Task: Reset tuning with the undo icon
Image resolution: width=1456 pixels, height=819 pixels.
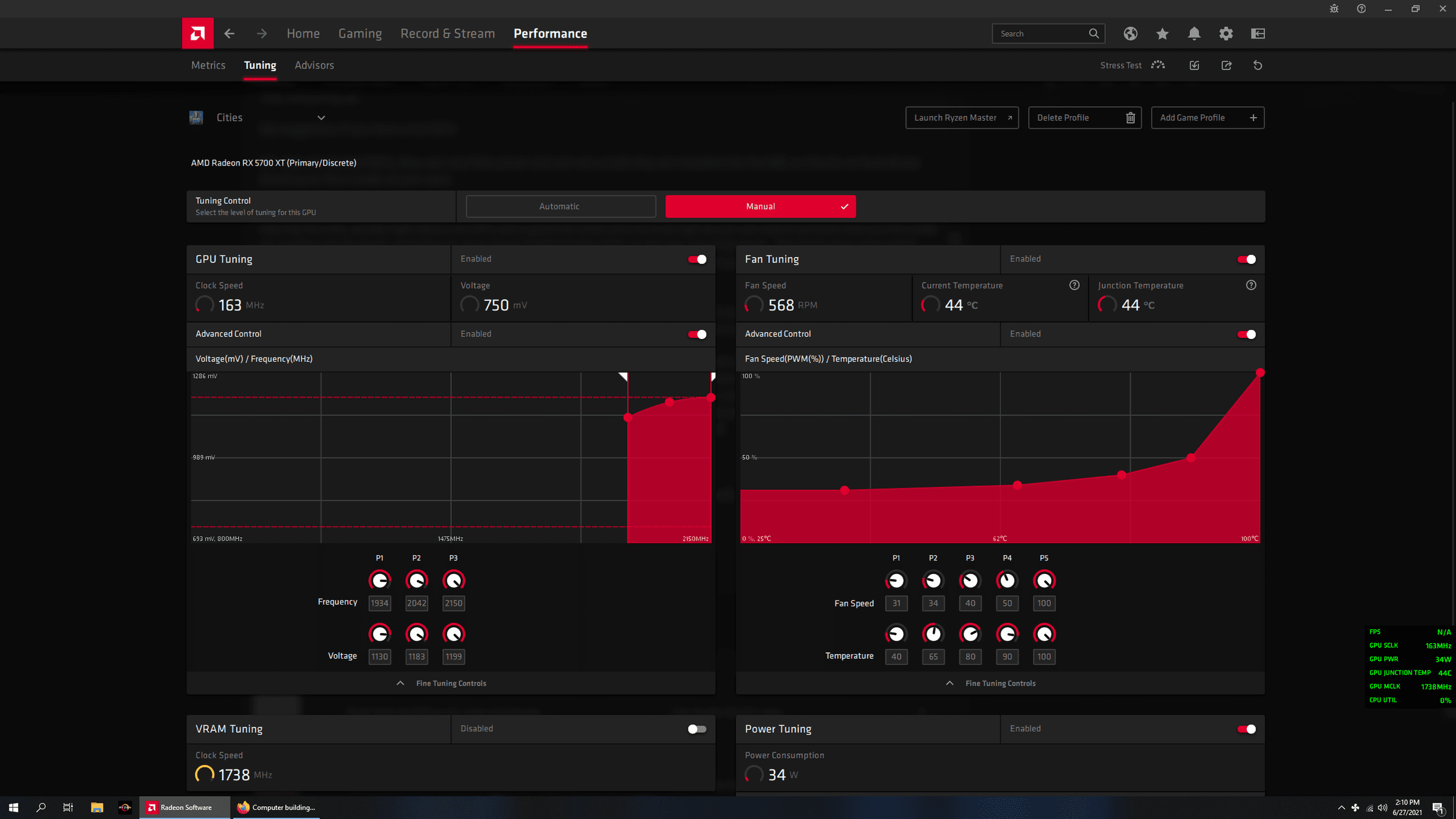Action: pos(1258,65)
